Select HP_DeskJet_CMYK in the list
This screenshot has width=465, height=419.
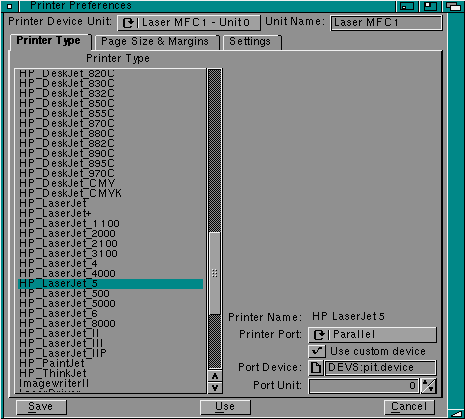point(110,193)
